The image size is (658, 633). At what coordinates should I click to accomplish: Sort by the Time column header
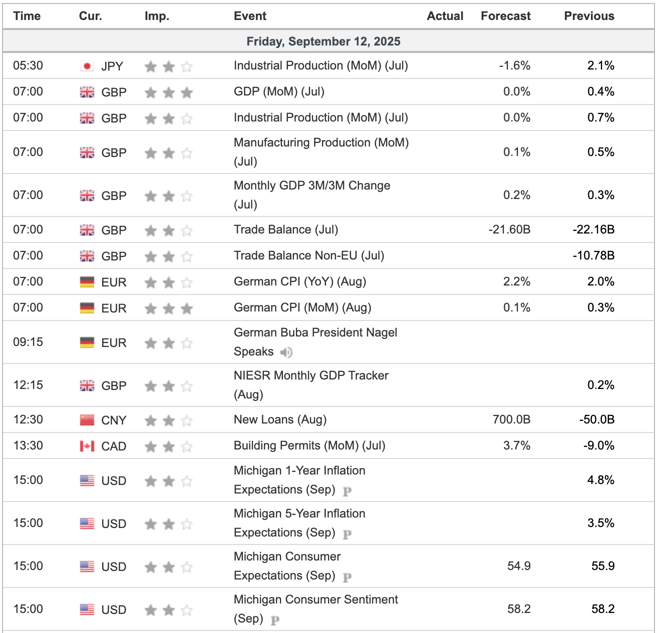27,16
